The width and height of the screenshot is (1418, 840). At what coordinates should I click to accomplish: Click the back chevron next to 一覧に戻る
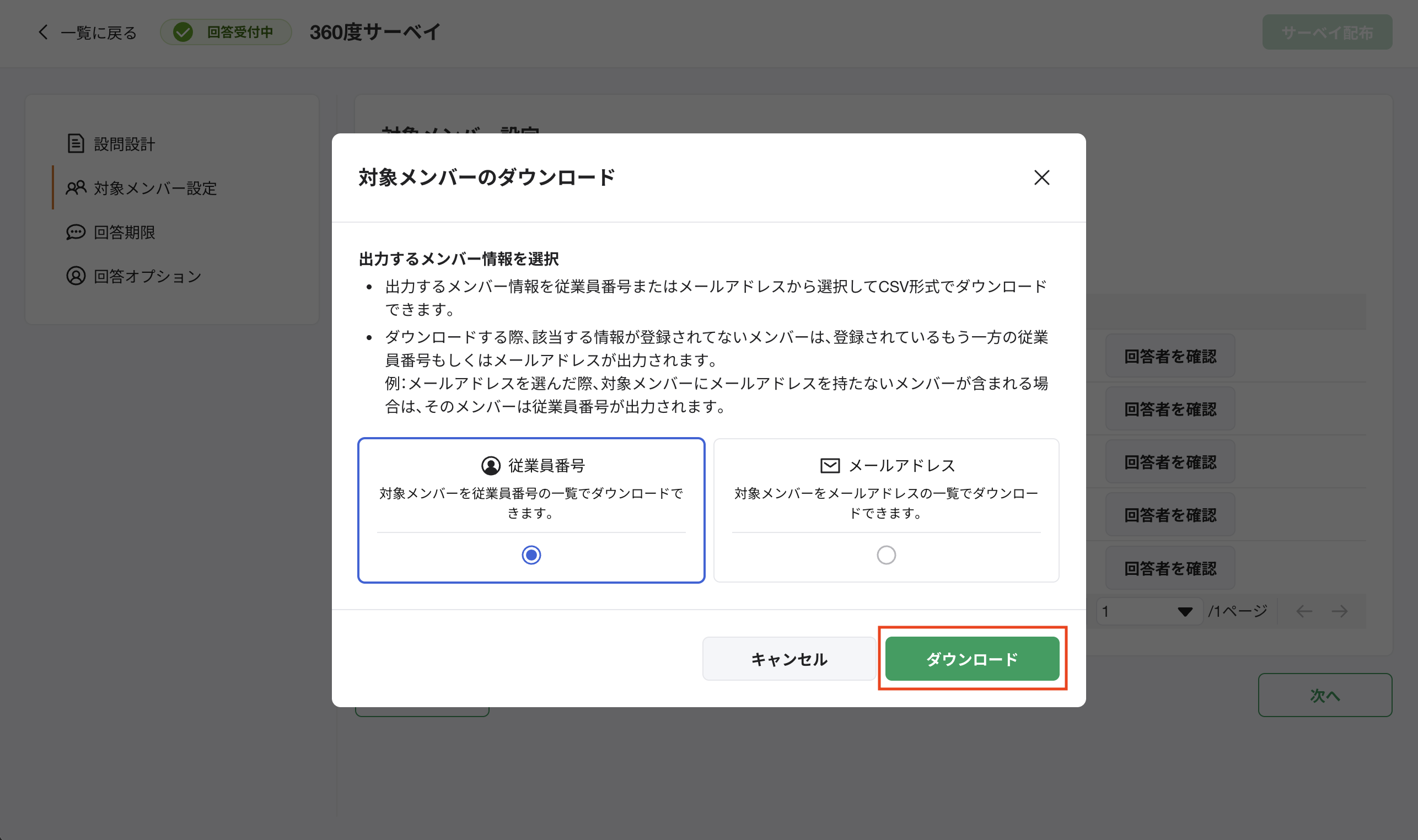(43, 33)
